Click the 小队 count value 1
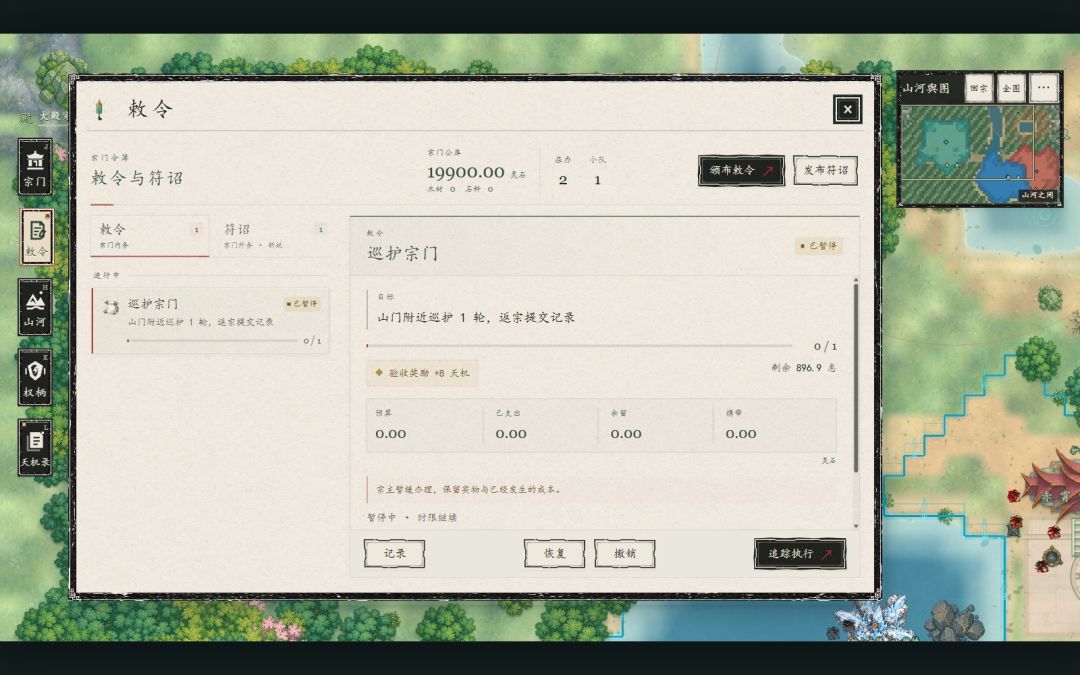 point(597,180)
